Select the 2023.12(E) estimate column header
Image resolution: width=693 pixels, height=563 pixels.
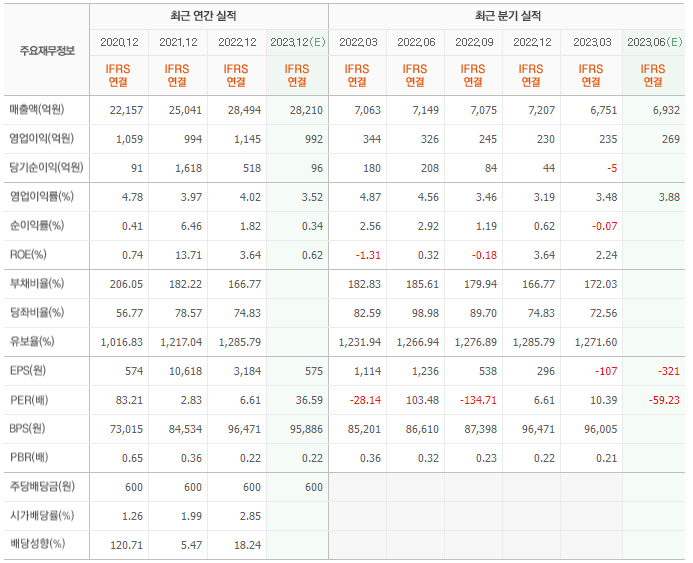click(298, 42)
